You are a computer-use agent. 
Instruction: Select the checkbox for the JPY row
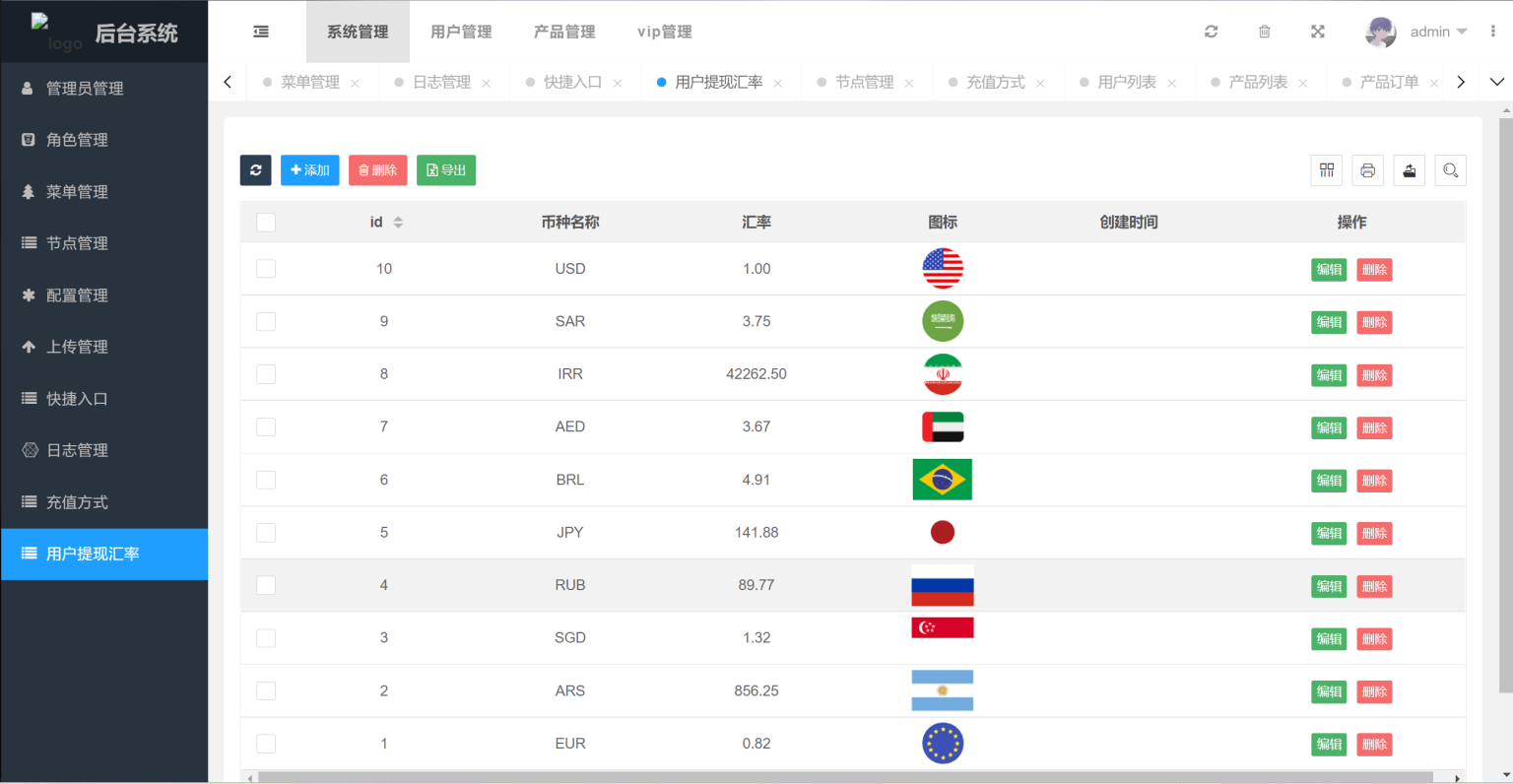point(265,532)
